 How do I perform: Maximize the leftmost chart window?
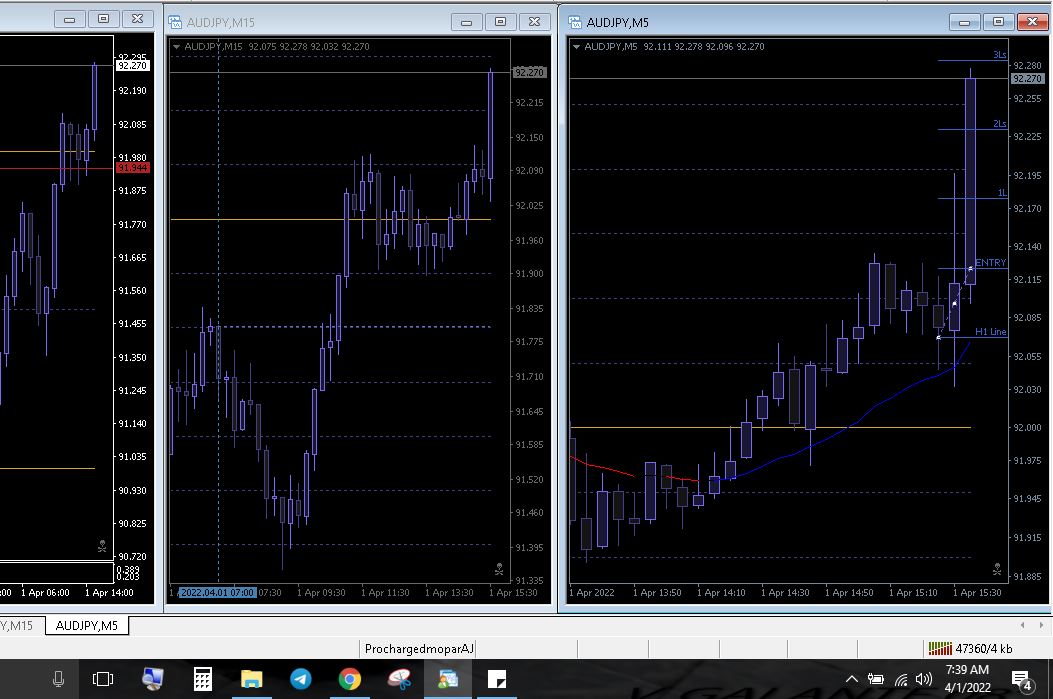(x=103, y=19)
